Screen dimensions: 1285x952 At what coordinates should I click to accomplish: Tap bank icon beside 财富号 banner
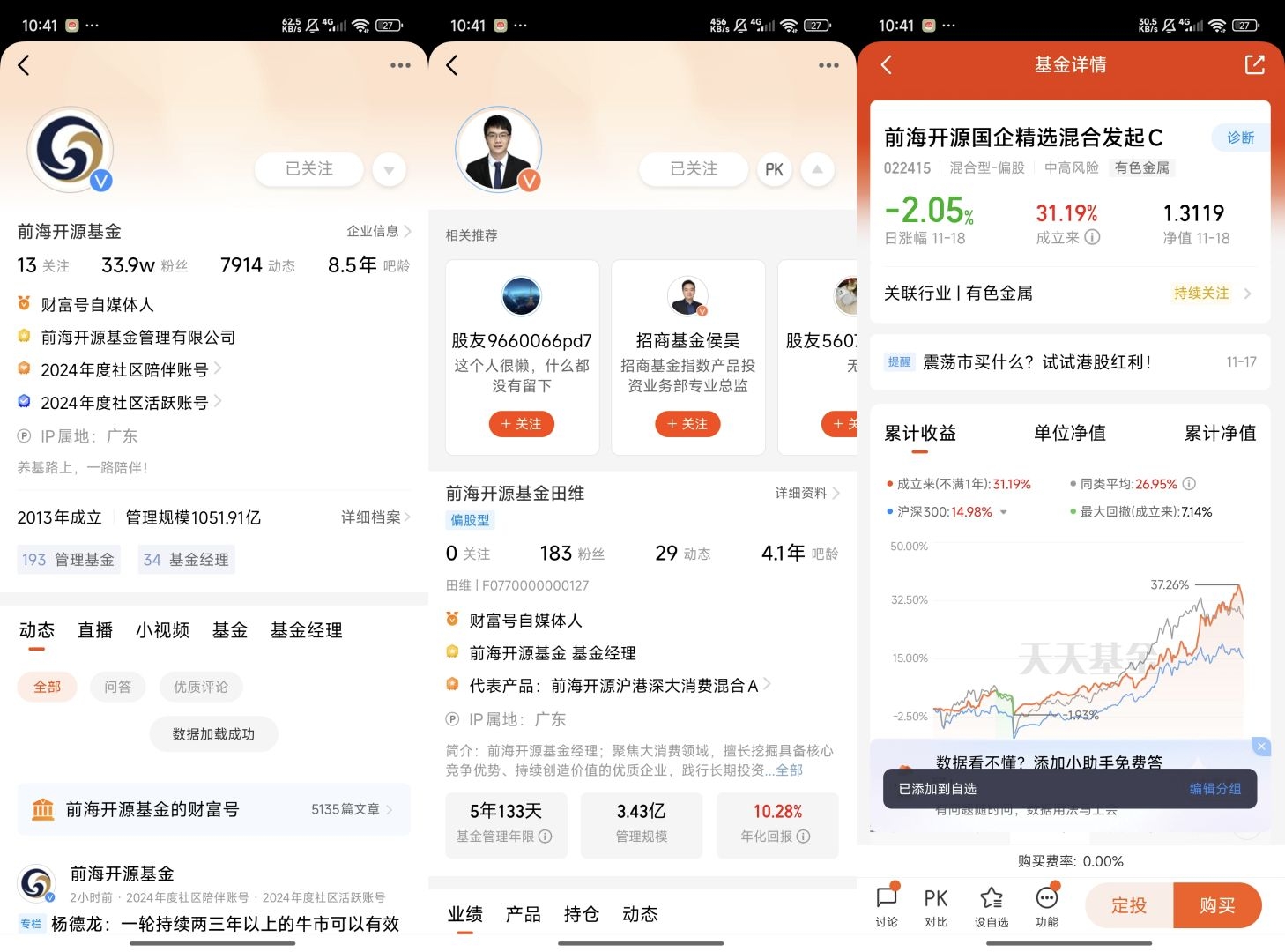pos(43,809)
